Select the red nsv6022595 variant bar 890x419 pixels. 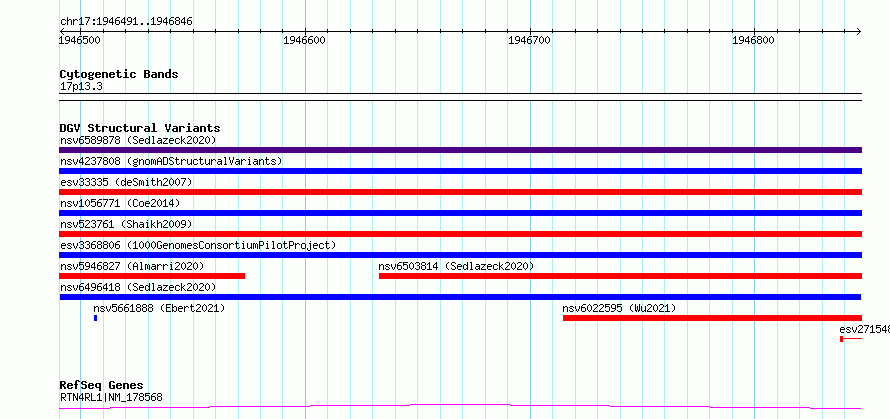[x=712, y=318]
